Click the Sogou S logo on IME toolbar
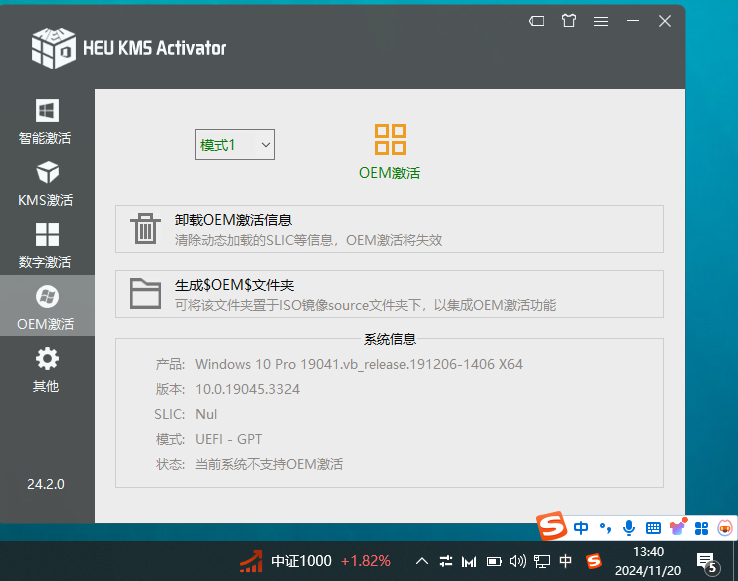738x581 pixels. click(551, 526)
